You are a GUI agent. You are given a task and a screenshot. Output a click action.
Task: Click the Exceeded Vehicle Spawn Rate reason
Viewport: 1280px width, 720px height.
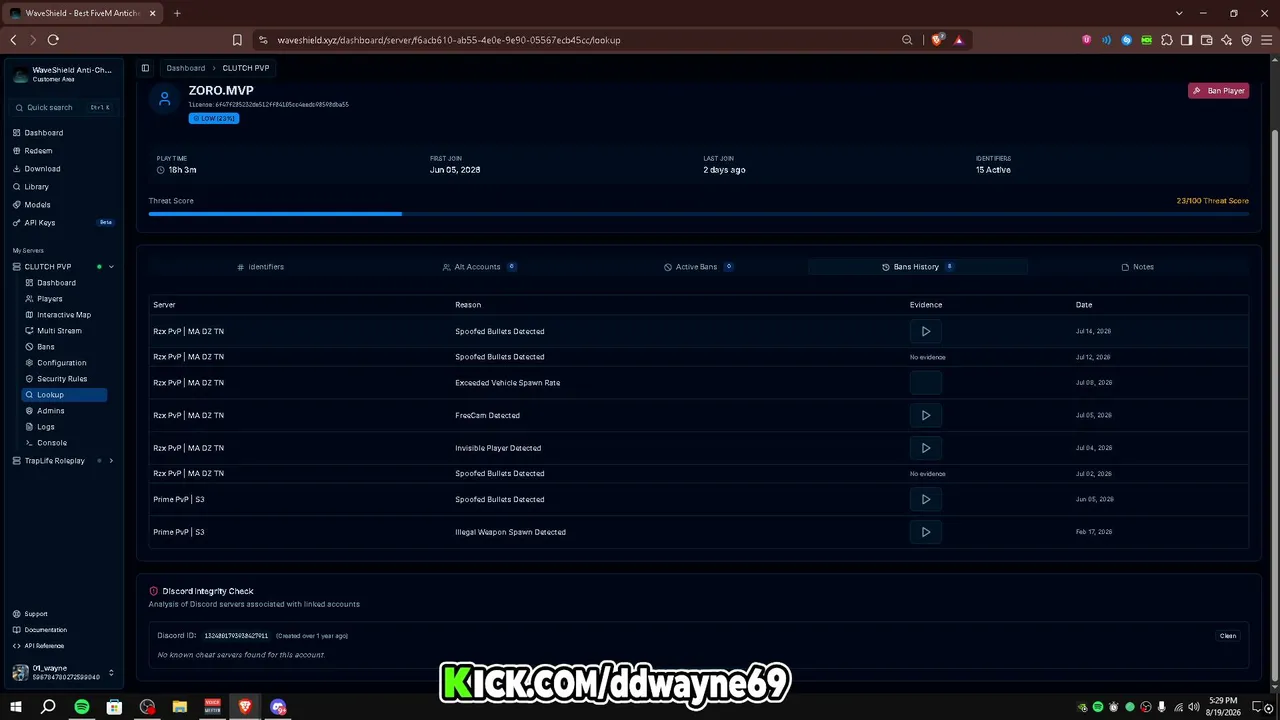coord(507,383)
